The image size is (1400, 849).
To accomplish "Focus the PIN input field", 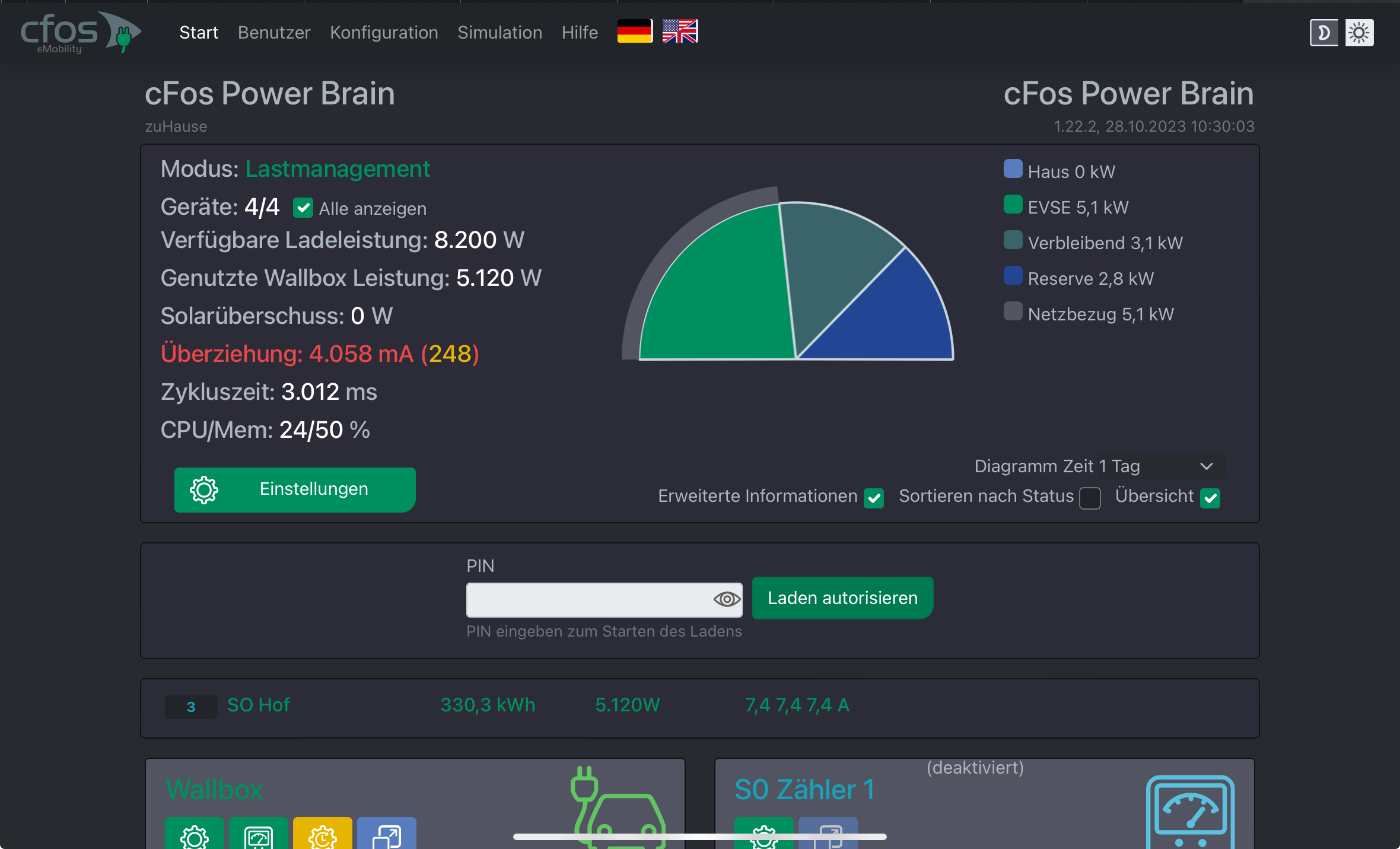I will (604, 600).
